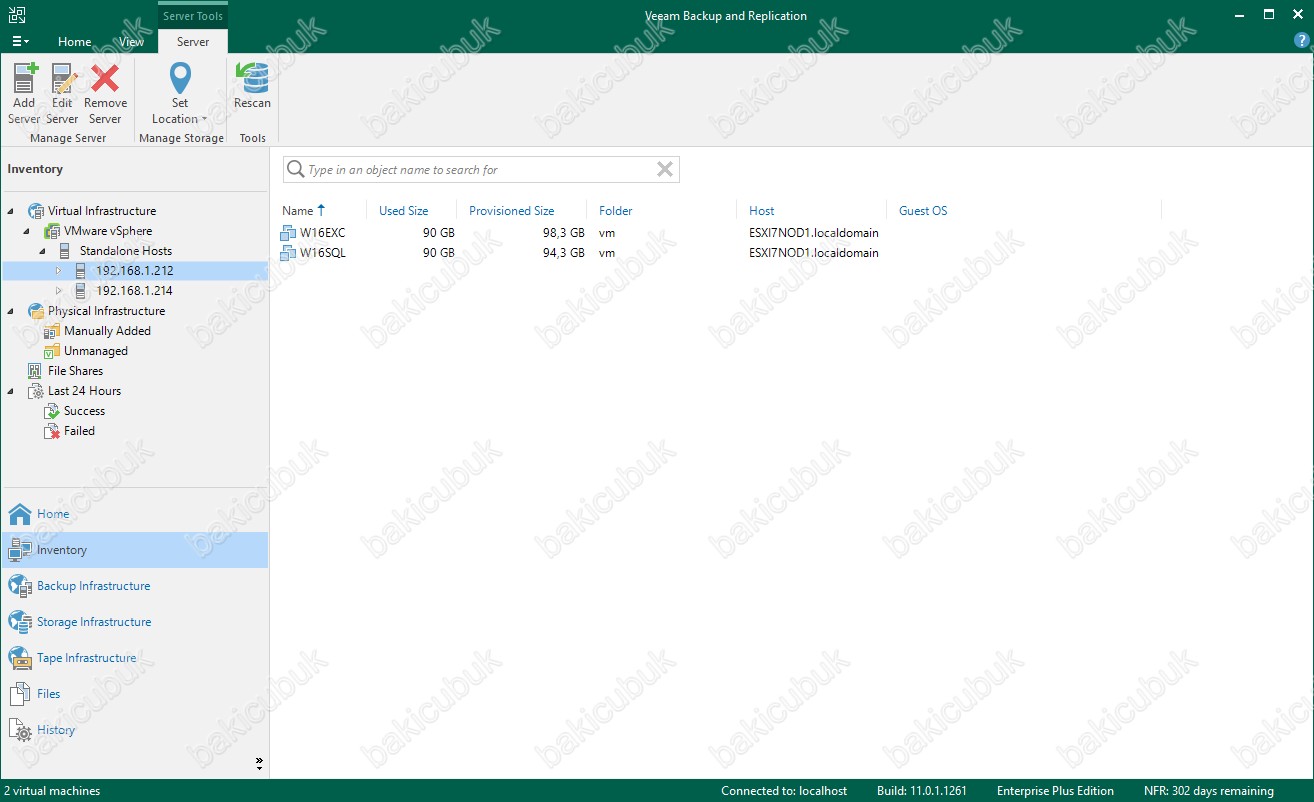Collapse the Virtual Infrastructure node

click(11, 211)
